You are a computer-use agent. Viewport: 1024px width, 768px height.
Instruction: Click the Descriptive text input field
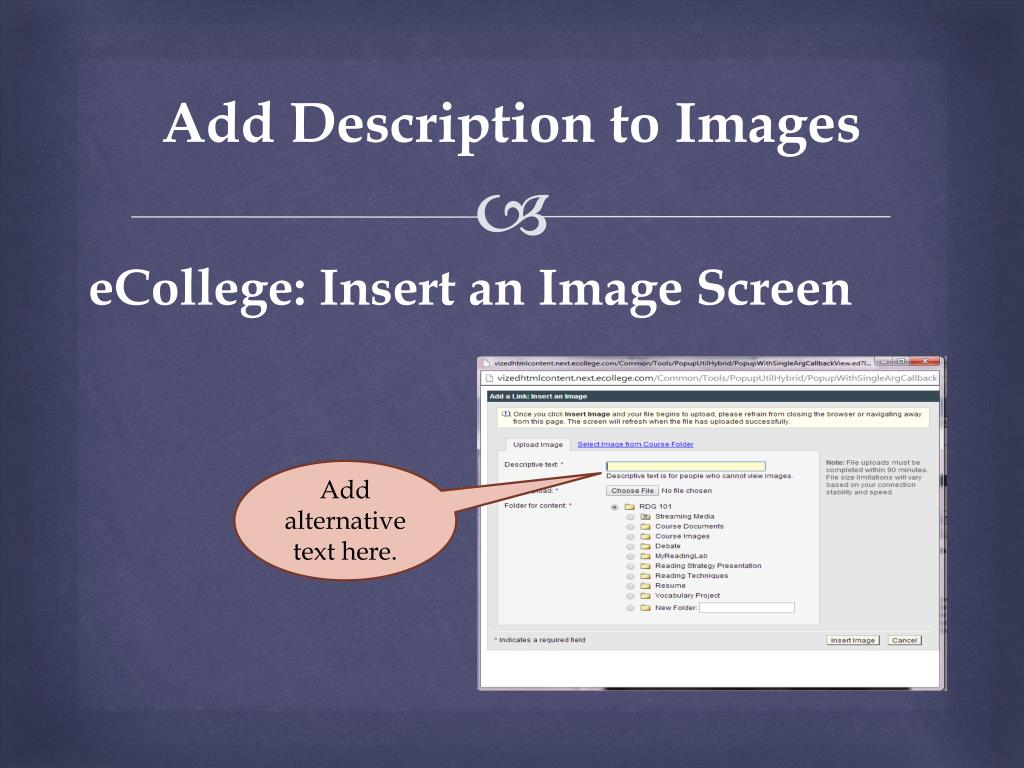(x=686, y=466)
